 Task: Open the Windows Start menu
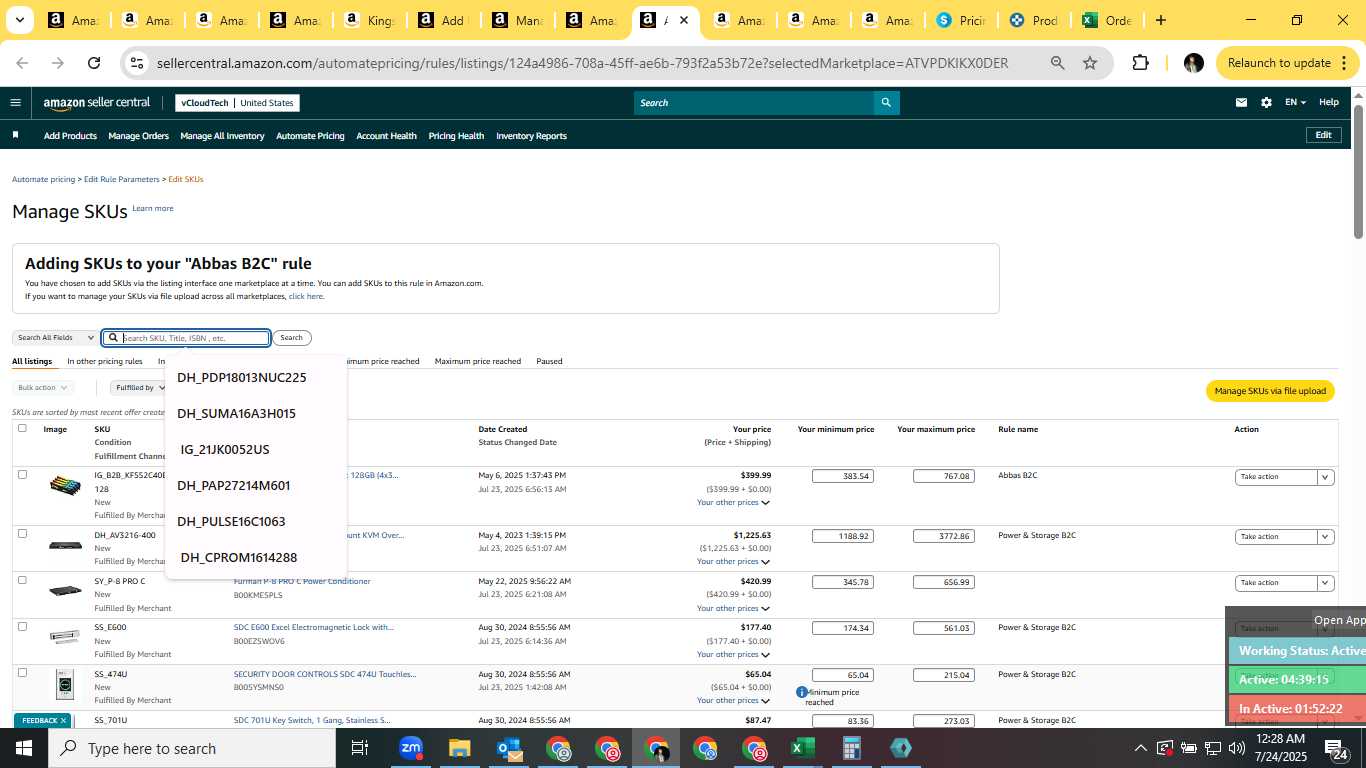point(24,748)
